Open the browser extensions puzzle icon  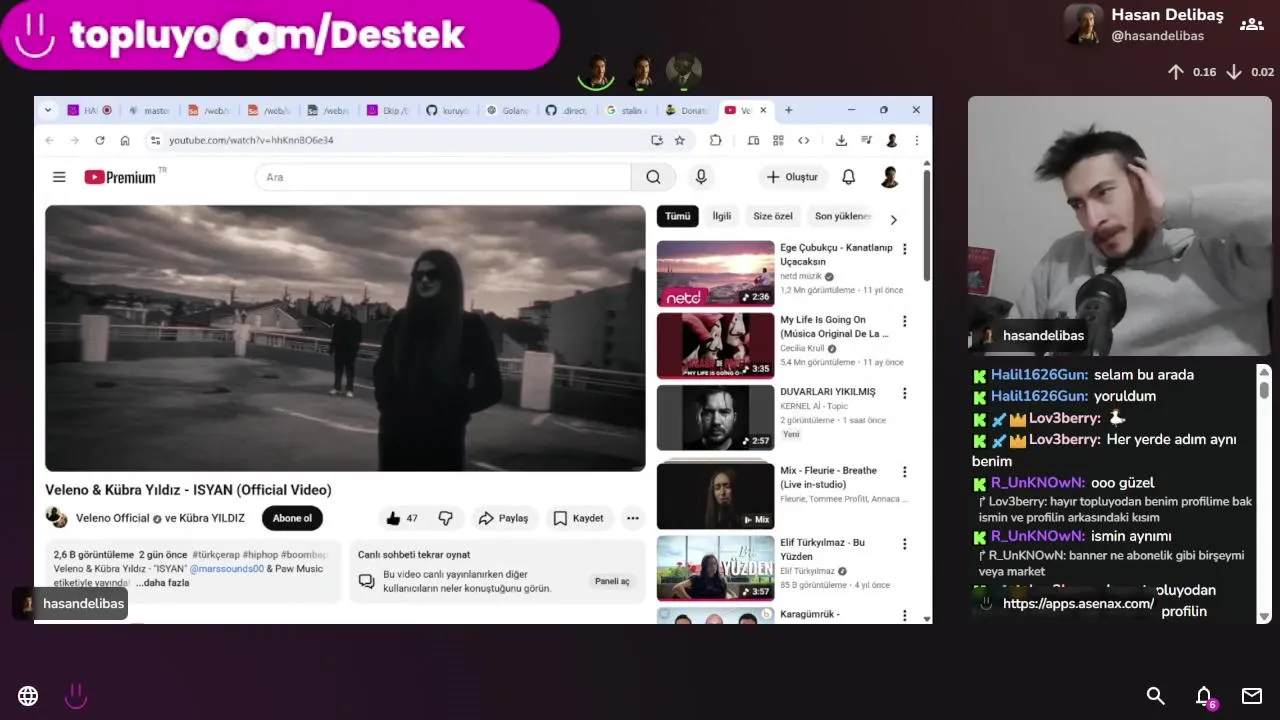[x=716, y=140]
